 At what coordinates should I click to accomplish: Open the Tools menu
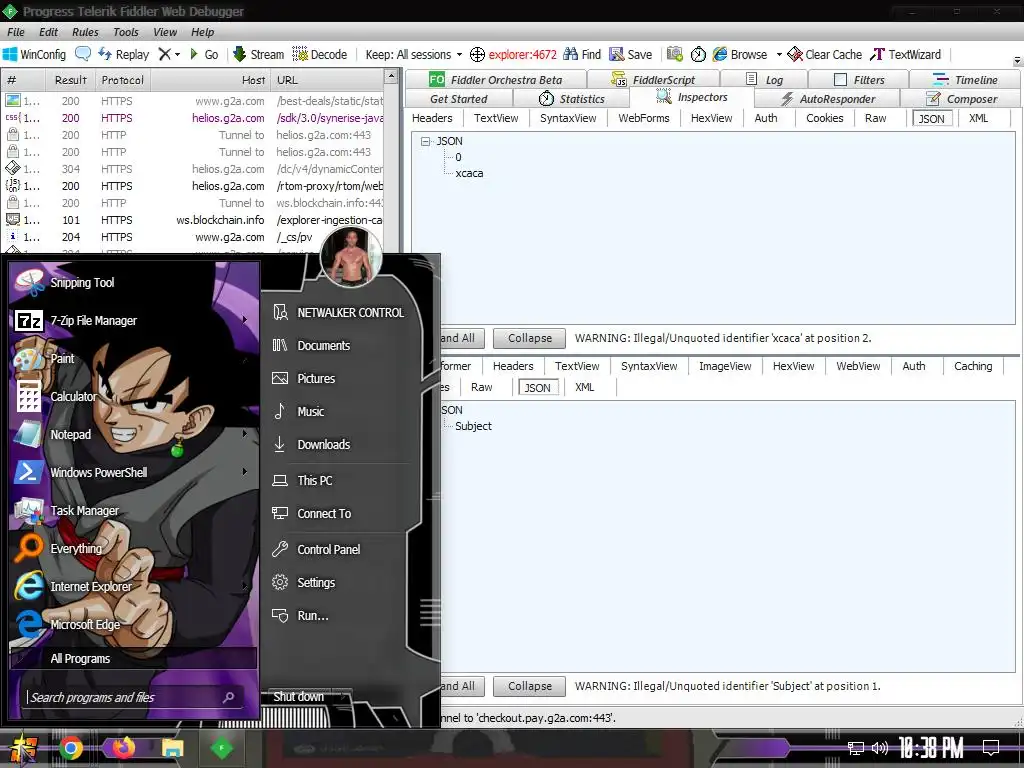[x=125, y=32]
